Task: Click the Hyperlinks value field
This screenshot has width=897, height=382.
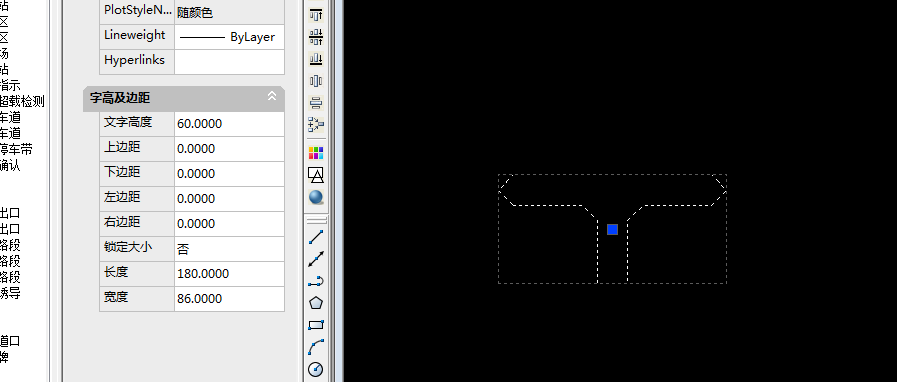Action: point(229,62)
